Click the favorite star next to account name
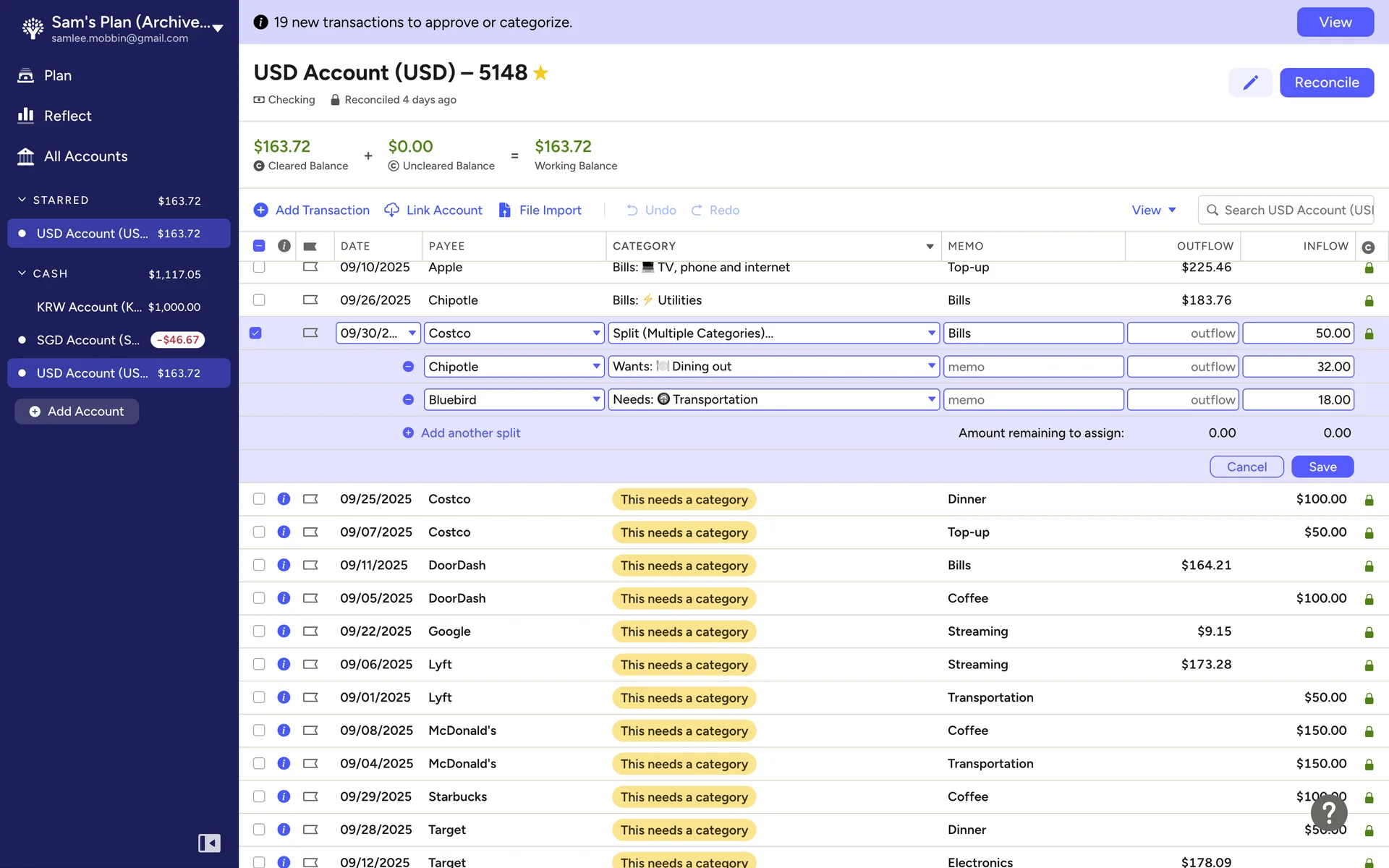Screen dimensions: 1389x868 coord(540,73)
